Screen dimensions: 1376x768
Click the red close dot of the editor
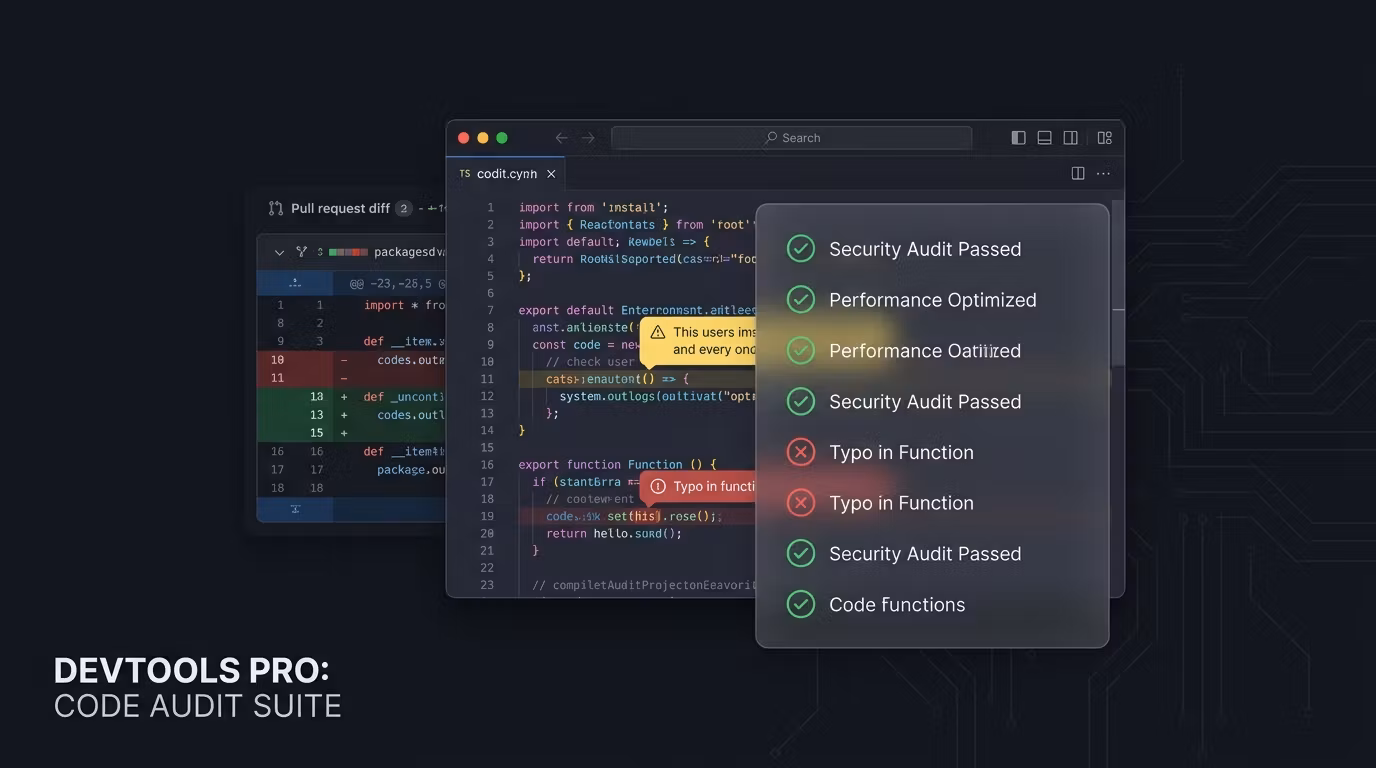[x=463, y=138]
